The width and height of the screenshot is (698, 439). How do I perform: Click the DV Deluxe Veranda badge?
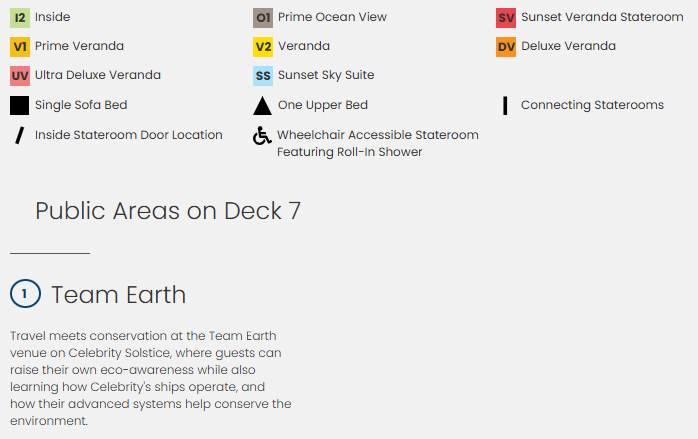tap(506, 46)
